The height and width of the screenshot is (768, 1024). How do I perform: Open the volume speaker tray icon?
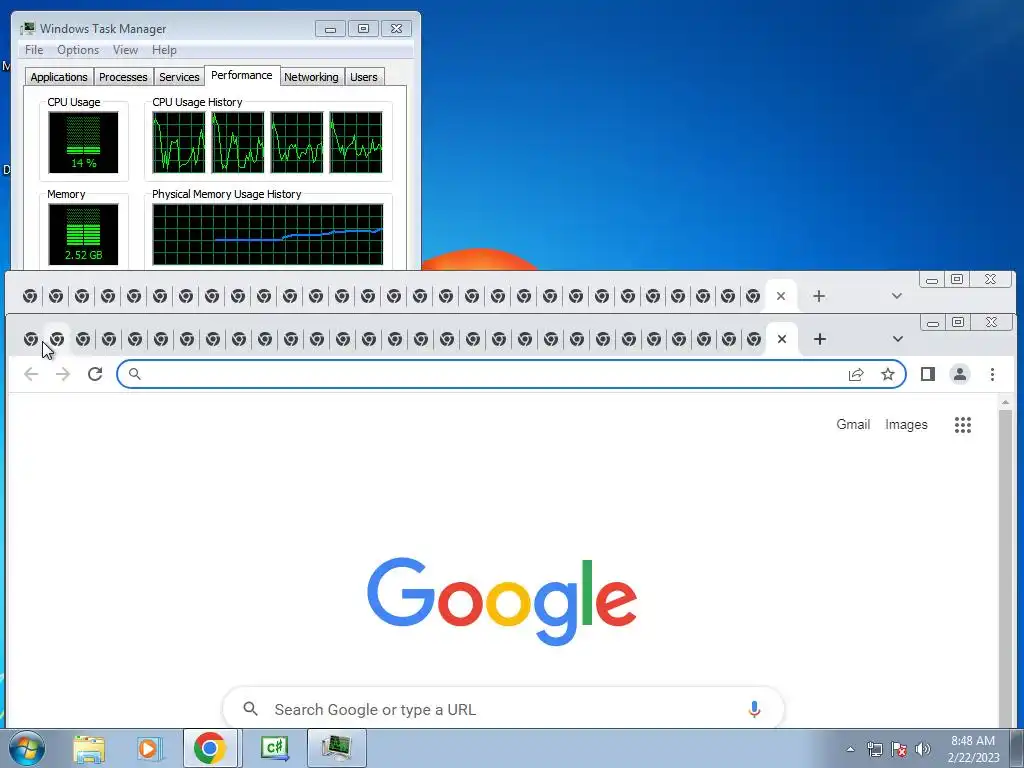[x=923, y=749]
